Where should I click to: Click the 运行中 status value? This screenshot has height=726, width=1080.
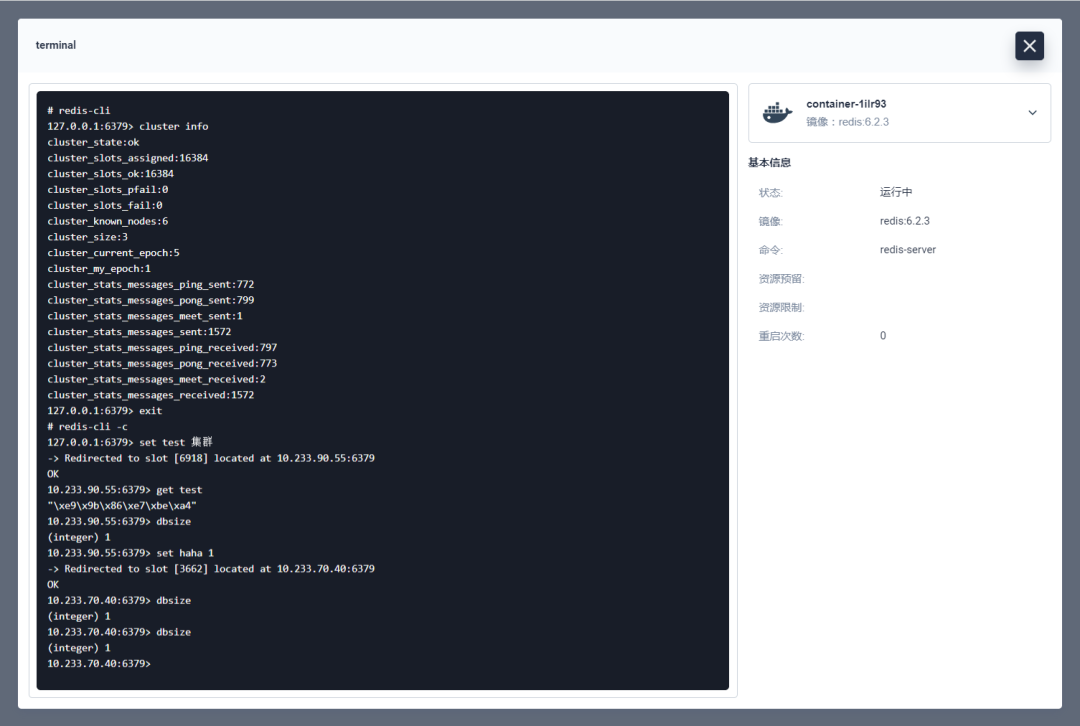[x=895, y=192]
